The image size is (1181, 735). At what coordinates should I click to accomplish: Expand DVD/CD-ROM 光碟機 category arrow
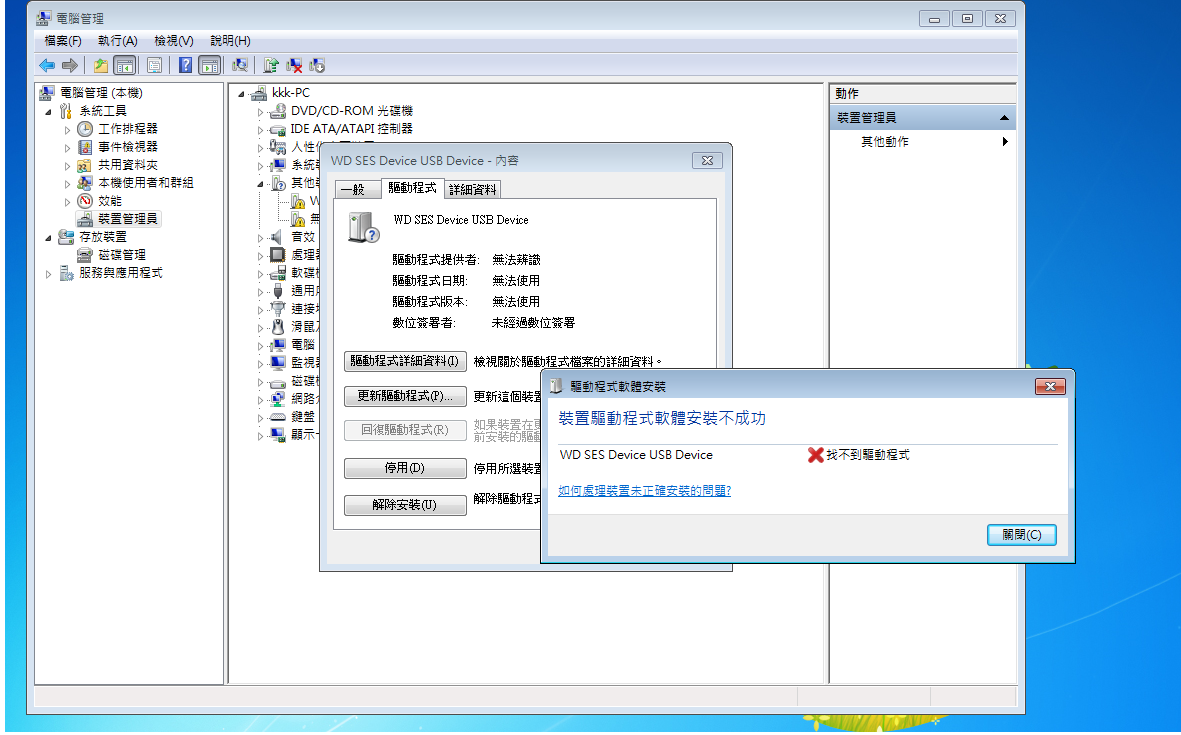[x=260, y=112]
